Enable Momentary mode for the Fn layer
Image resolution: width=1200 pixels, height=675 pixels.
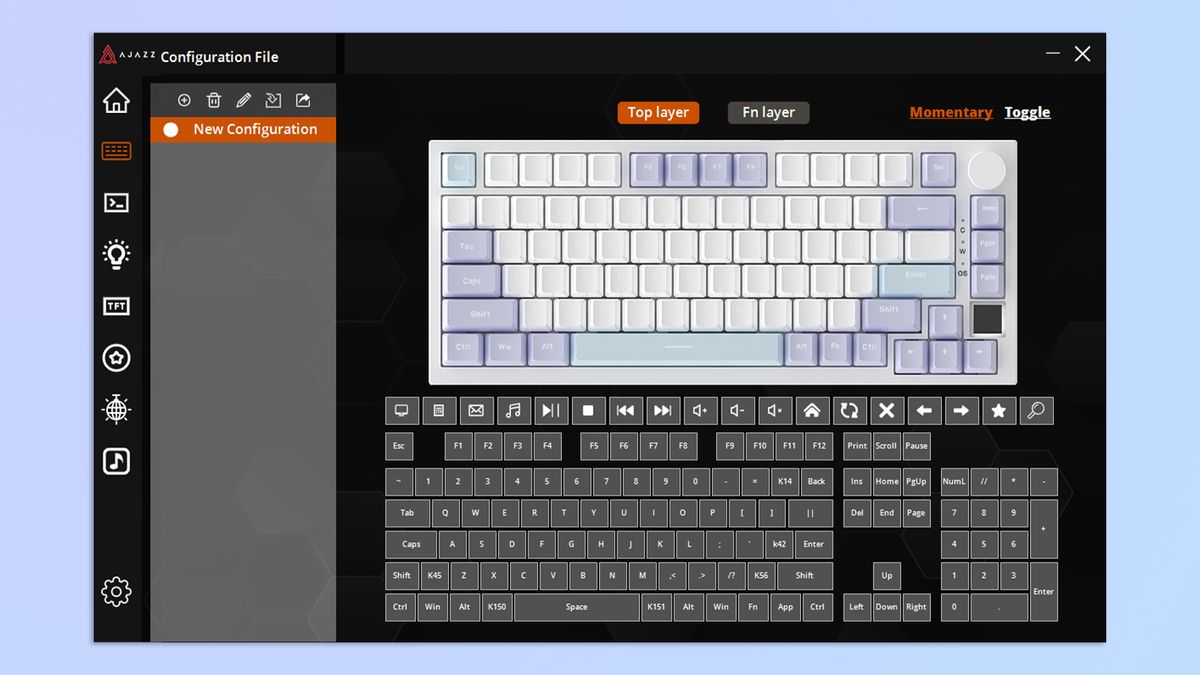[x=950, y=112]
